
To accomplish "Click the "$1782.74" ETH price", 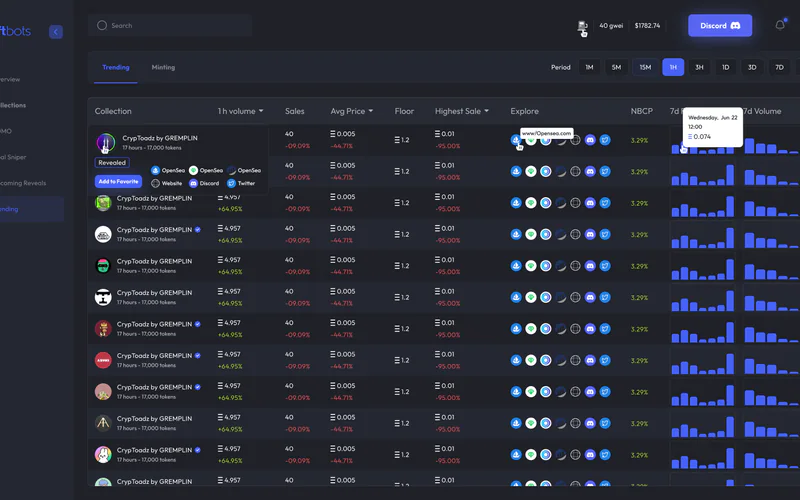I will (647, 26).
